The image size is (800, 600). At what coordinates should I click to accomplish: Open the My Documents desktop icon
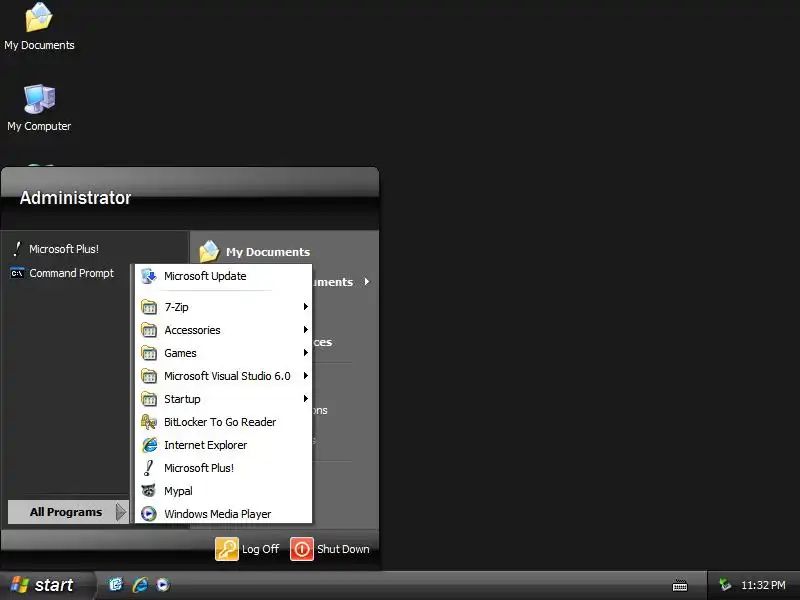point(39,27)
